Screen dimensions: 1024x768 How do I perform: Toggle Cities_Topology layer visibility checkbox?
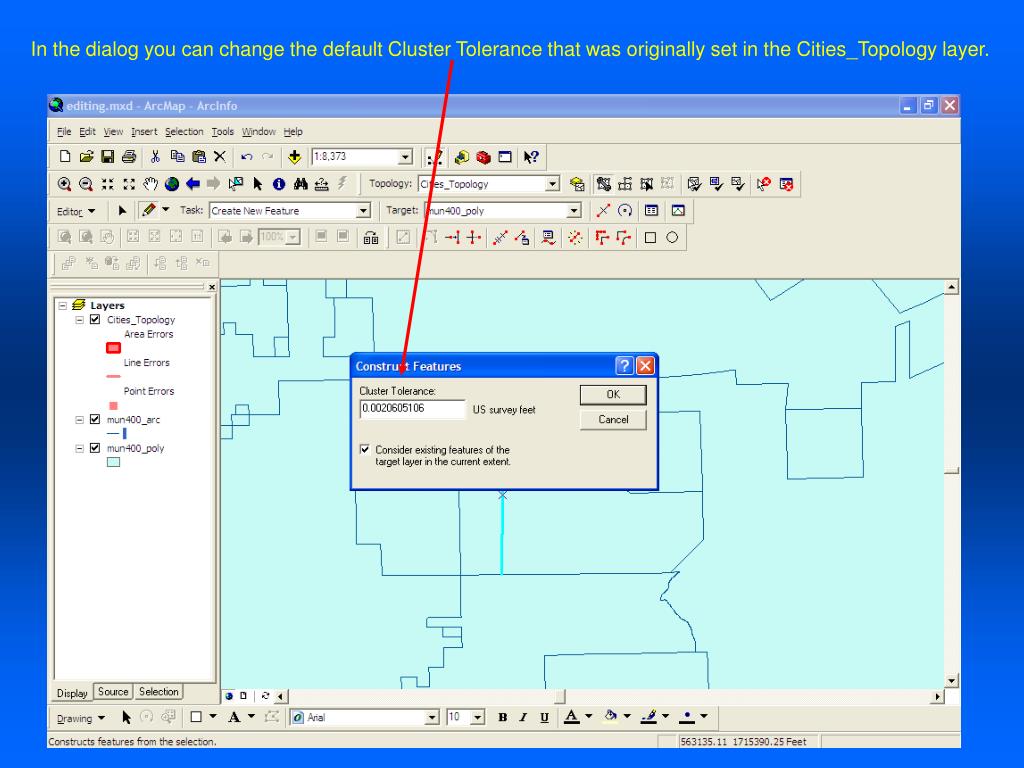95,319
